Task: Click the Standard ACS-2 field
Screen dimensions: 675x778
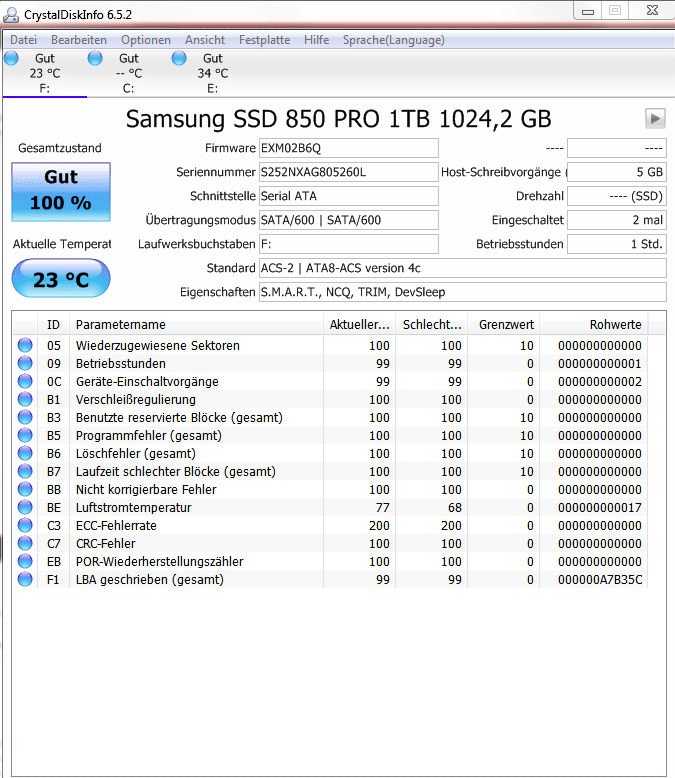Action: [x=463, y=268]
